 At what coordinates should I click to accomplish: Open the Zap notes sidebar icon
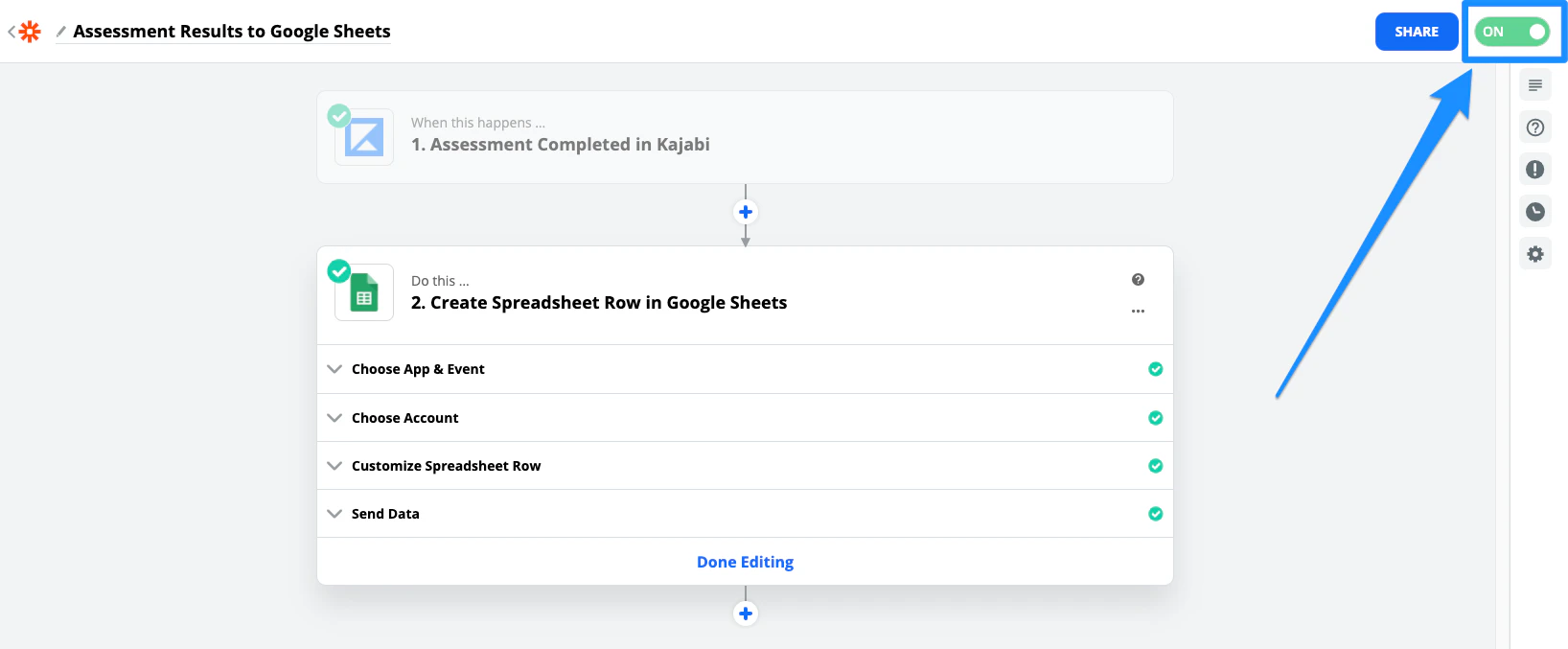(x=1534, y=85)
